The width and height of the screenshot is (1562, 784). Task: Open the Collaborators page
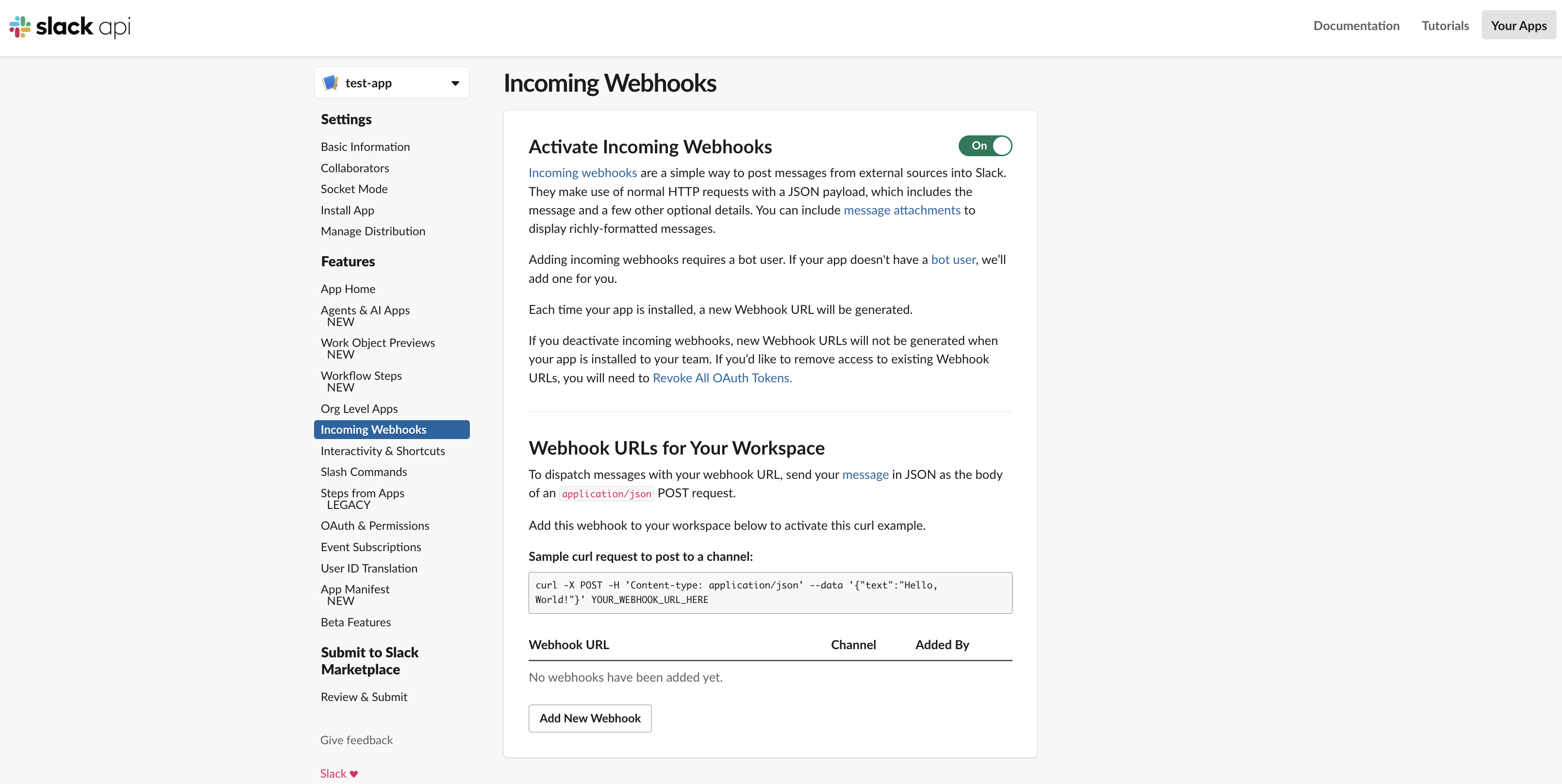point(355,168)
